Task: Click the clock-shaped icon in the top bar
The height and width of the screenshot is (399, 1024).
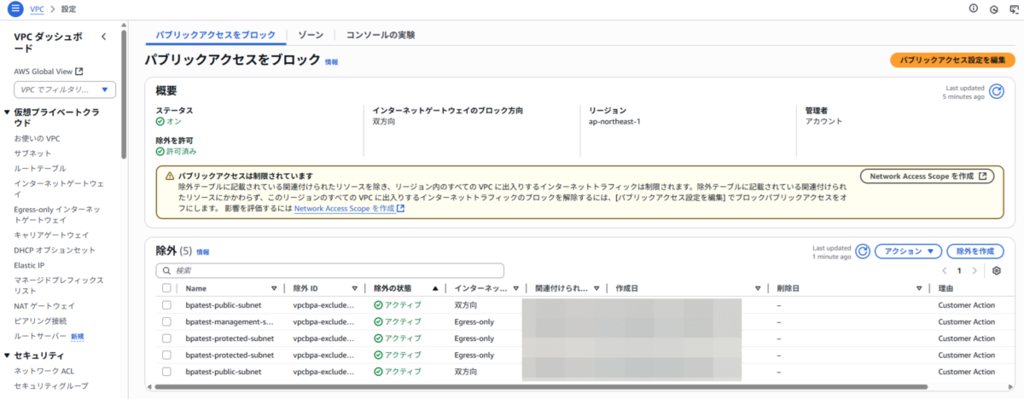Action: (994, 9)
